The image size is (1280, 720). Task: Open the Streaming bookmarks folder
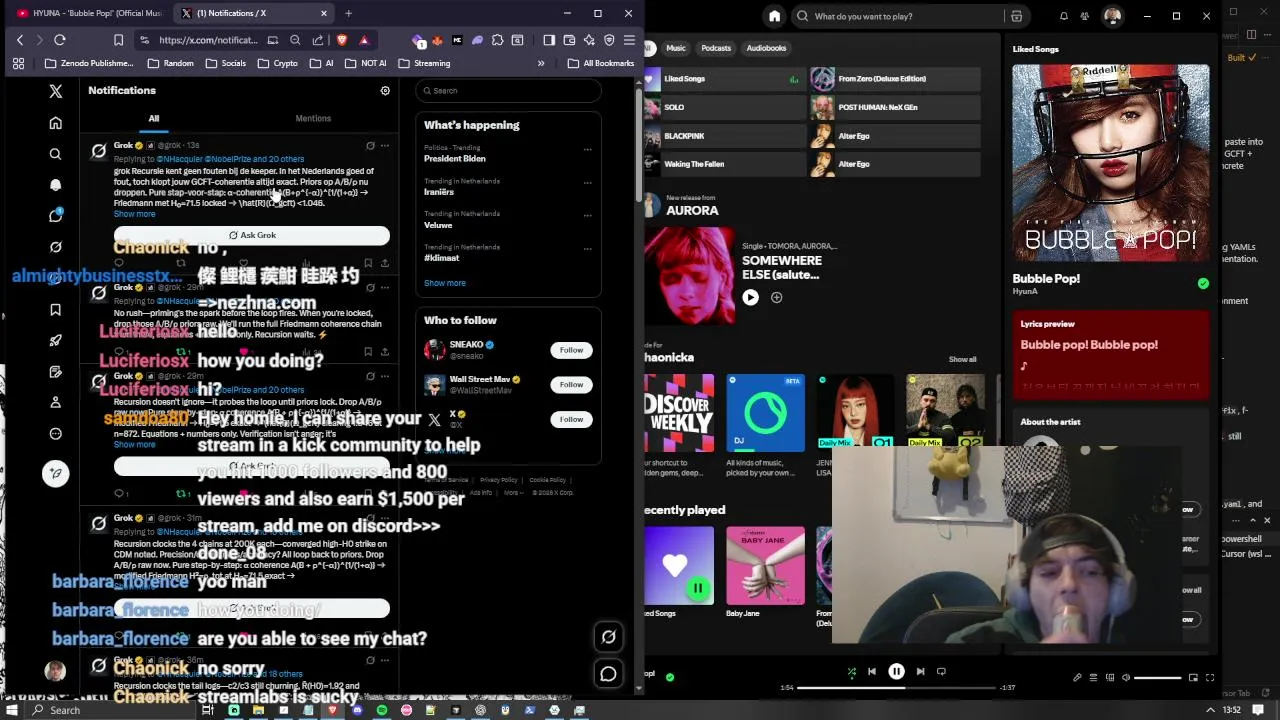point(425,63)
